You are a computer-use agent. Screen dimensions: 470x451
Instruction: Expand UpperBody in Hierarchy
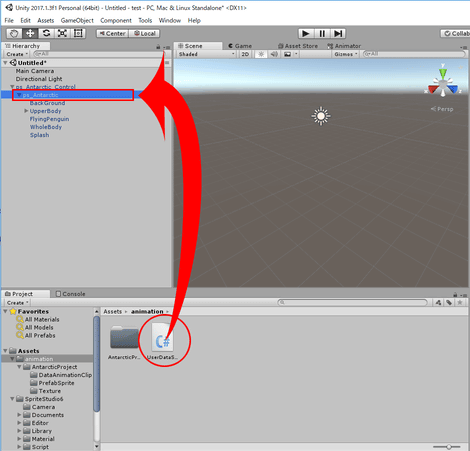[26, 111]
